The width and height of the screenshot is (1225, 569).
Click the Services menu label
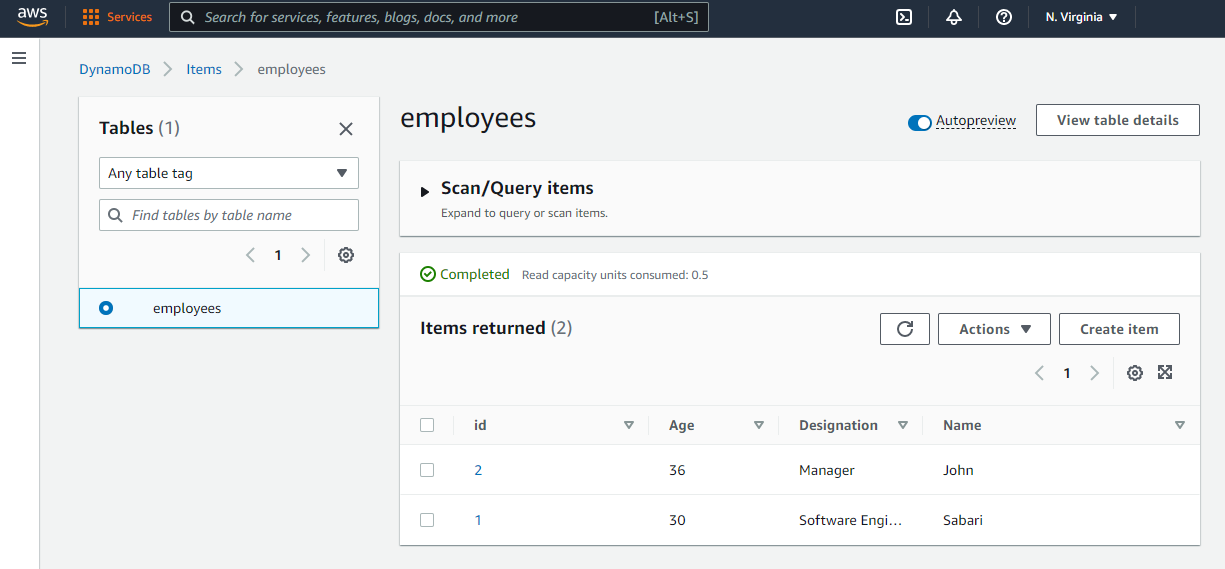[x=130, y=17]
